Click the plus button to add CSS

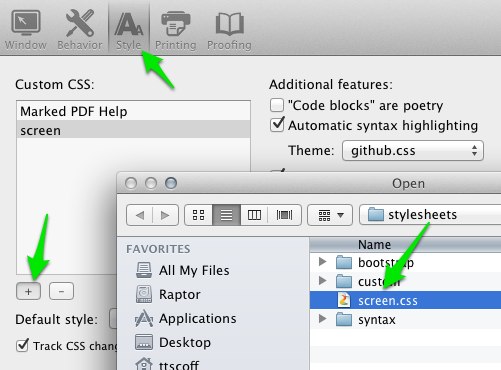(28, 291)
